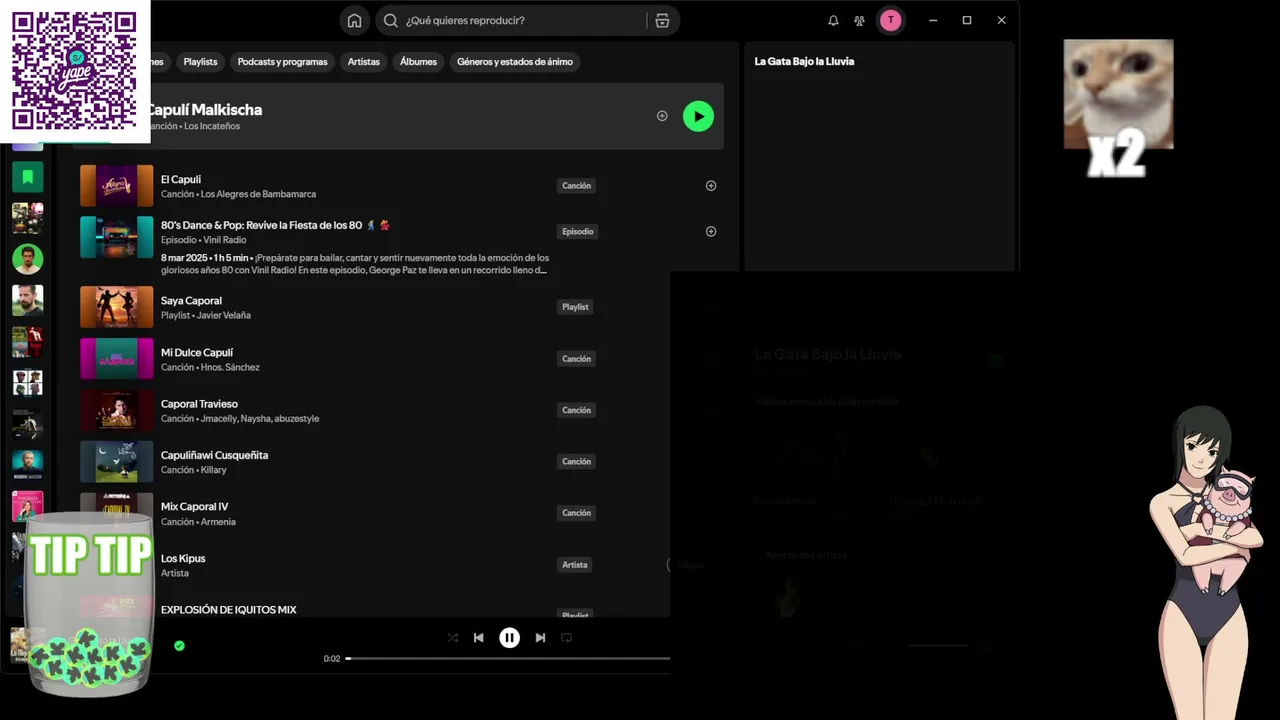Viewport: 1280px width, 720px height.
Task: Open the Capuliñawi Cusqueñita song title
Action: pos(214,455)
